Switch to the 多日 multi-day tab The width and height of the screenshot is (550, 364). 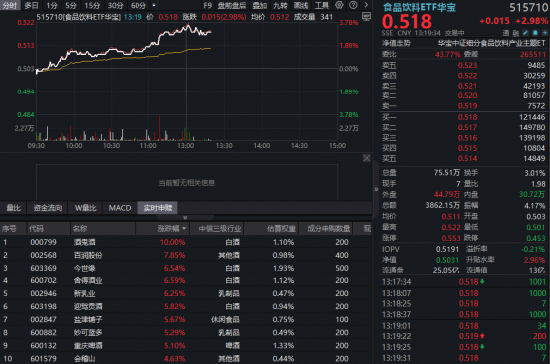tap(31, 5)
